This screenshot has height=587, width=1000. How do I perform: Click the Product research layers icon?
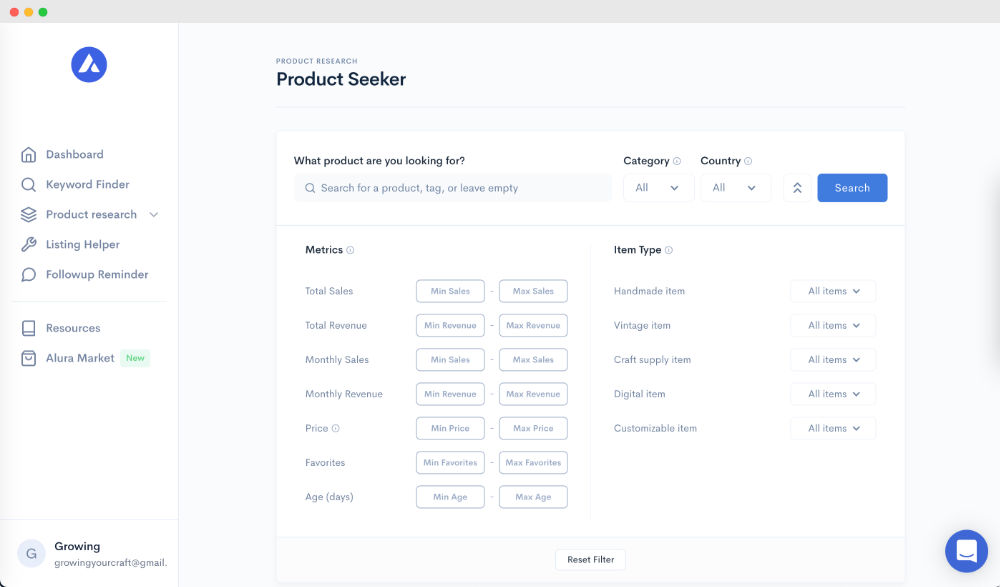pyautogui.click(x=29, y=214)
